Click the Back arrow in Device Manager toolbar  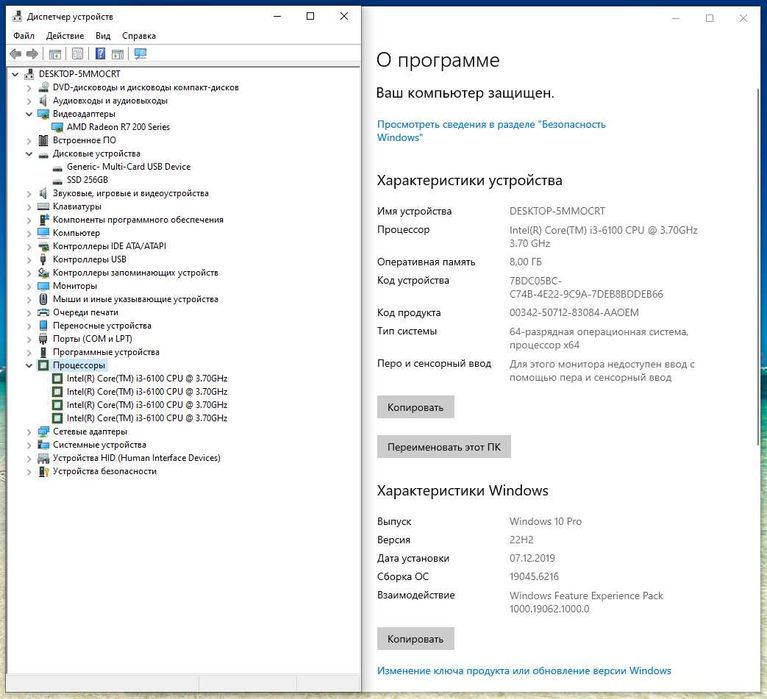pos(16,54)
